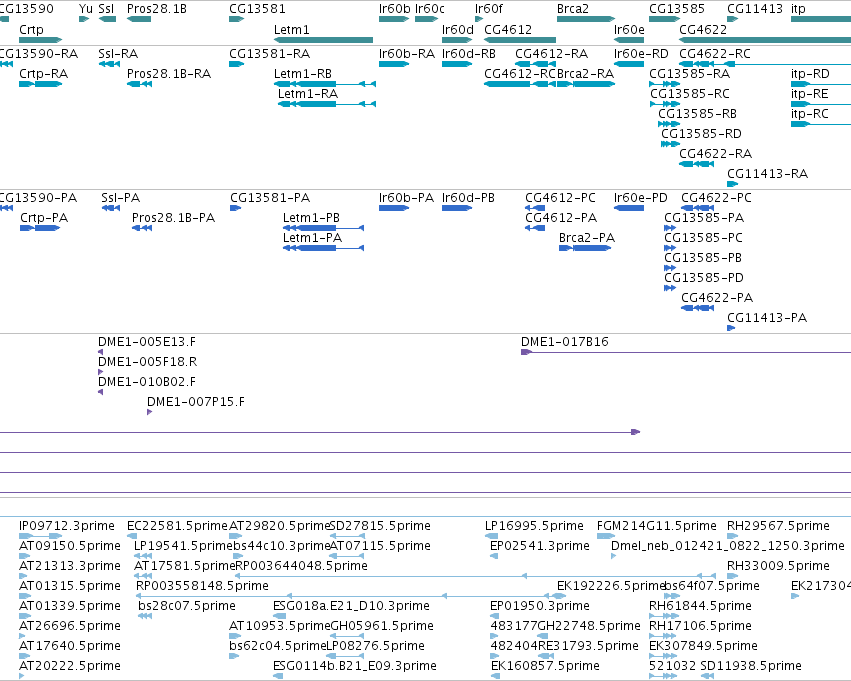Select the 'Ir60b-RA' transcript label
This screenshot has width=851, height=681.
(x=407, y=54)
